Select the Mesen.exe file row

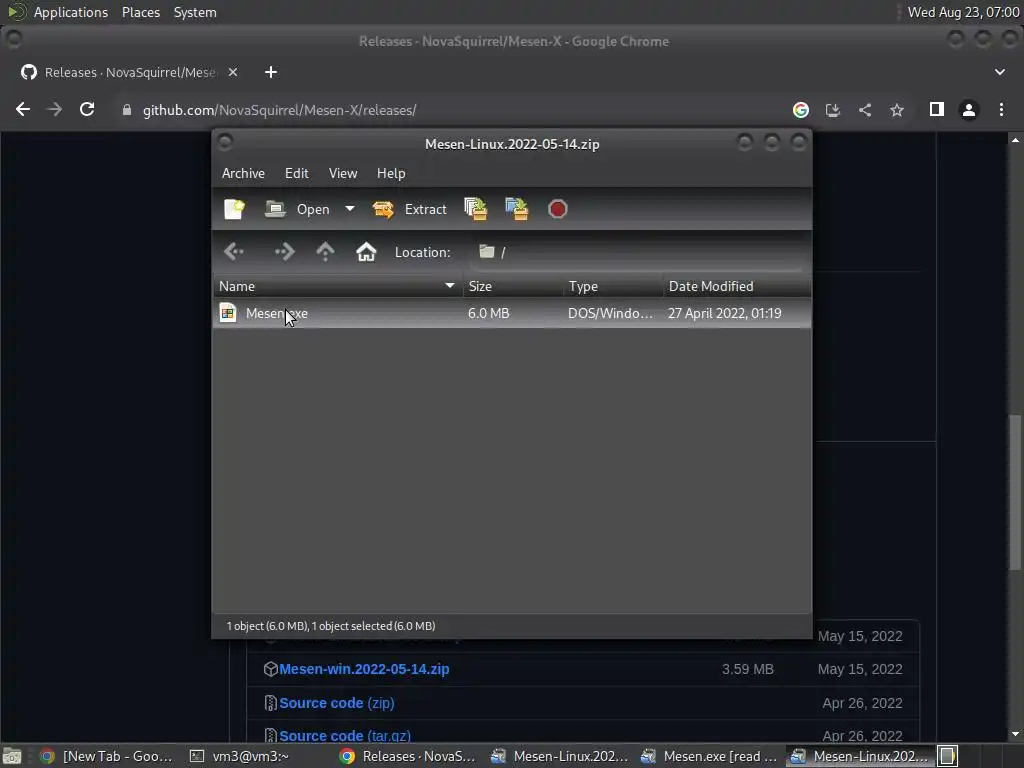[512, 313]
